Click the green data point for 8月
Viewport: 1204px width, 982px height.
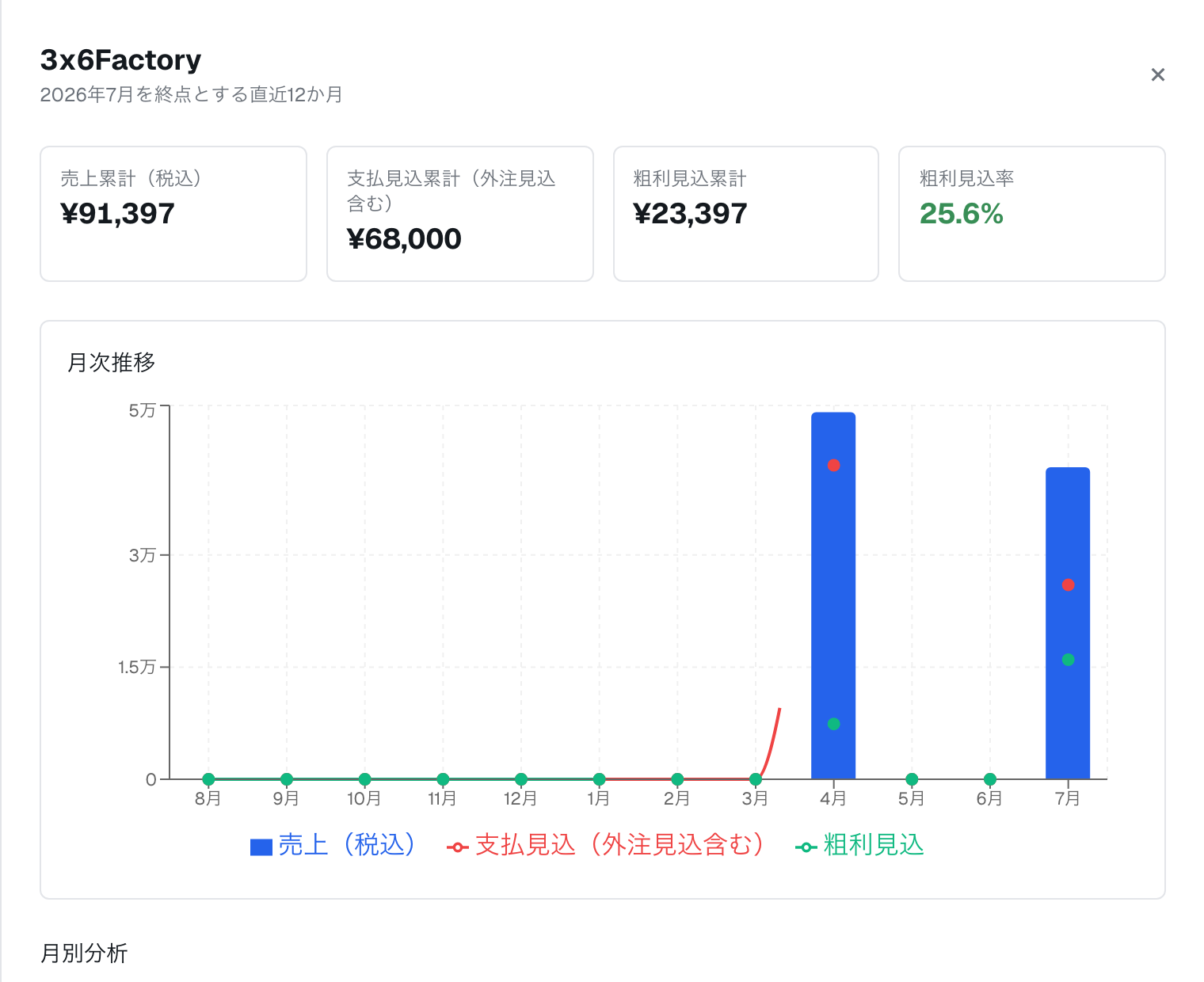208,779
